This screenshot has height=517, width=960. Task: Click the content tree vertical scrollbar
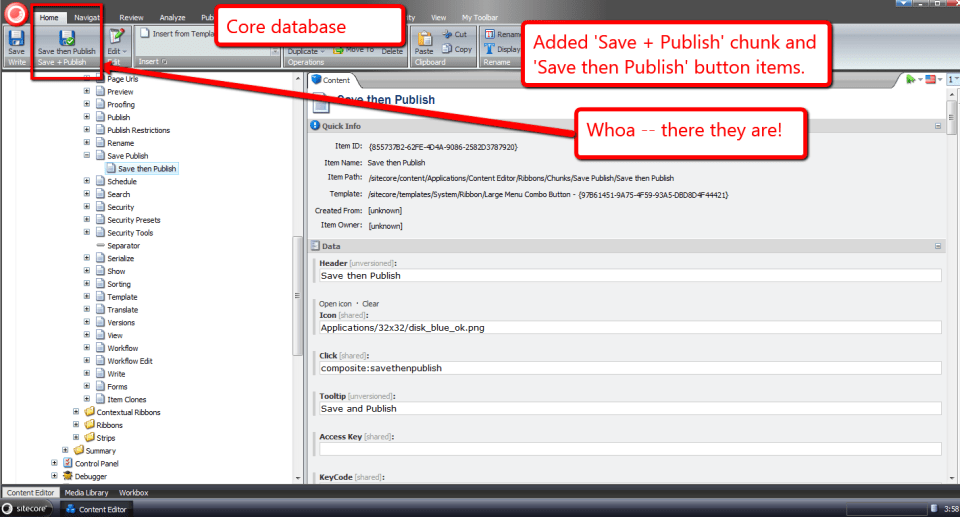[x=298, y=296]
